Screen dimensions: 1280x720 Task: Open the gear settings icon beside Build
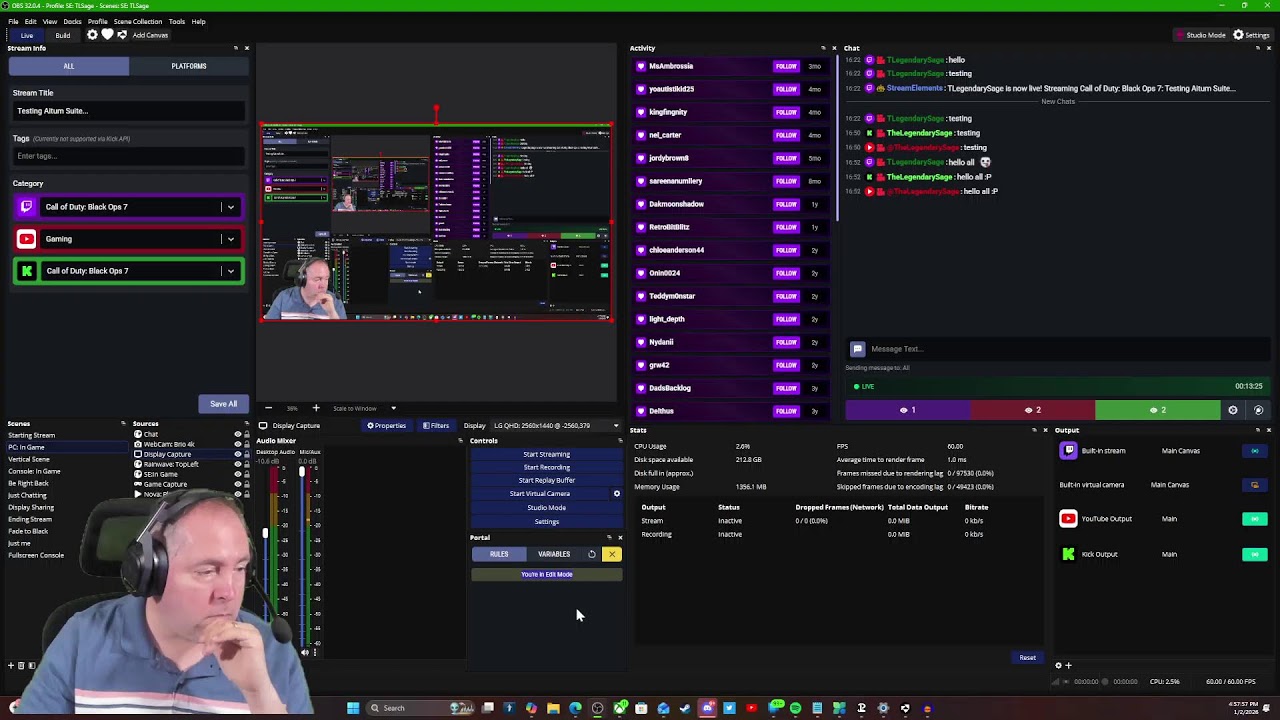(x=92, y=35)
